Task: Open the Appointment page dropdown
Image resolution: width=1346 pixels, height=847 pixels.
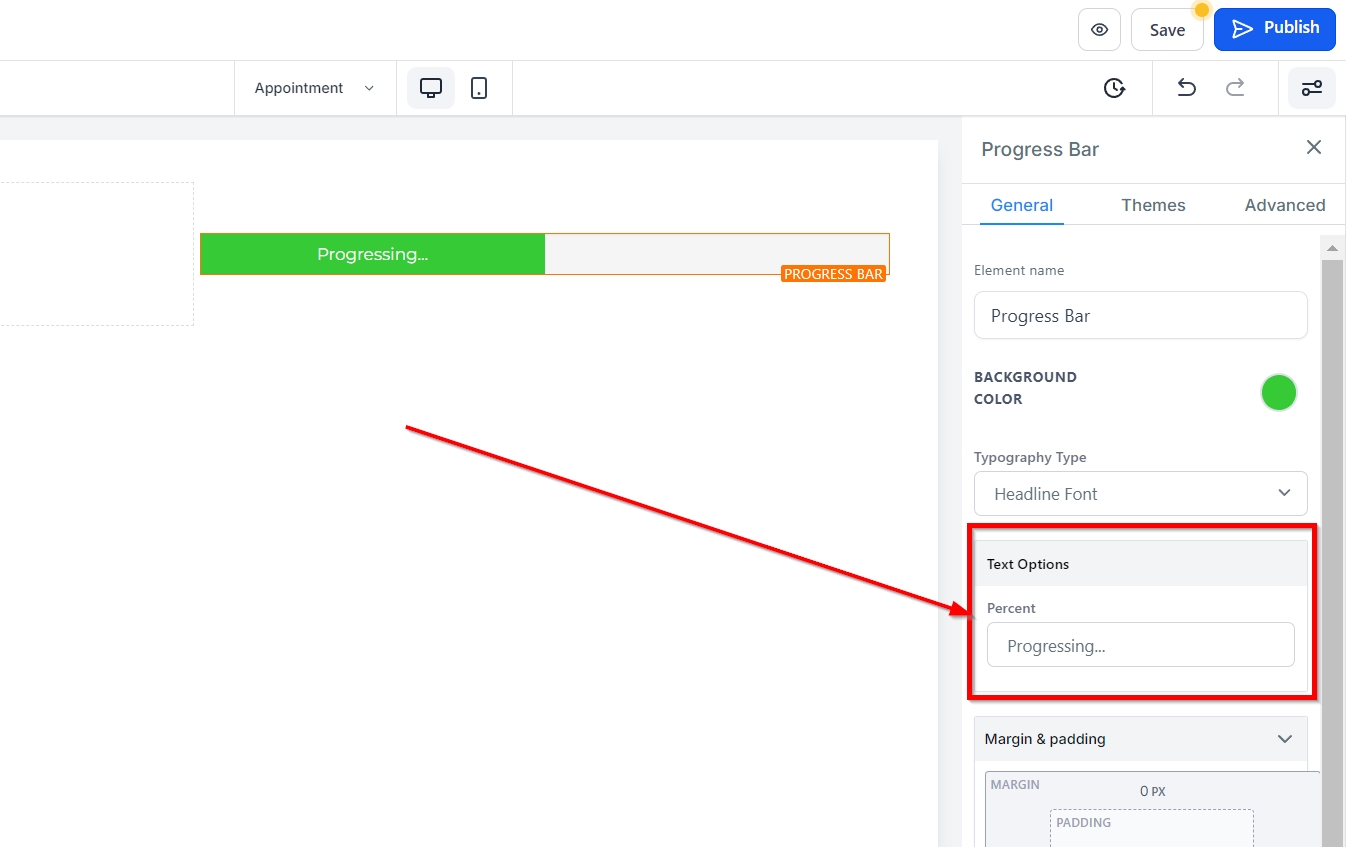Action: pos(314,88)
